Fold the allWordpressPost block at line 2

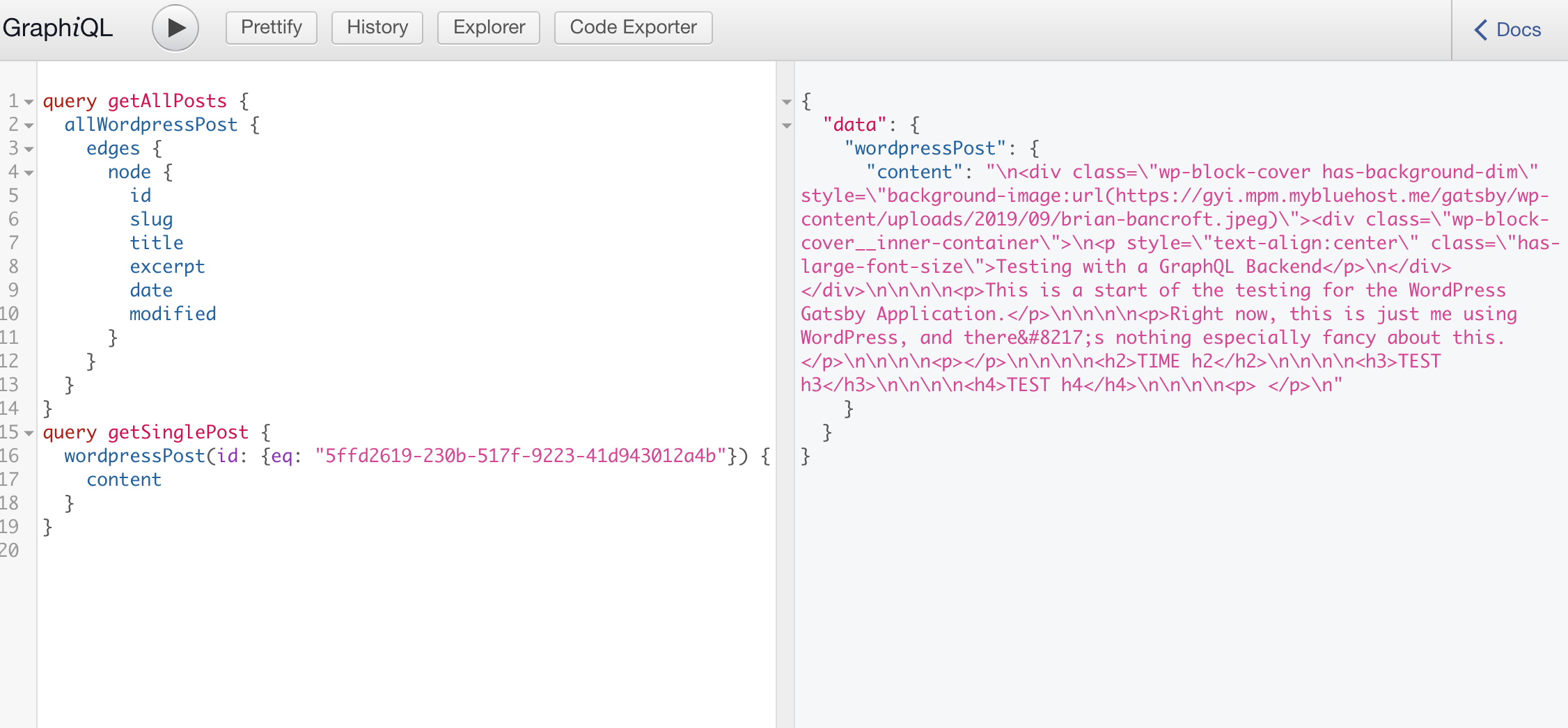[x=29, y=126]
